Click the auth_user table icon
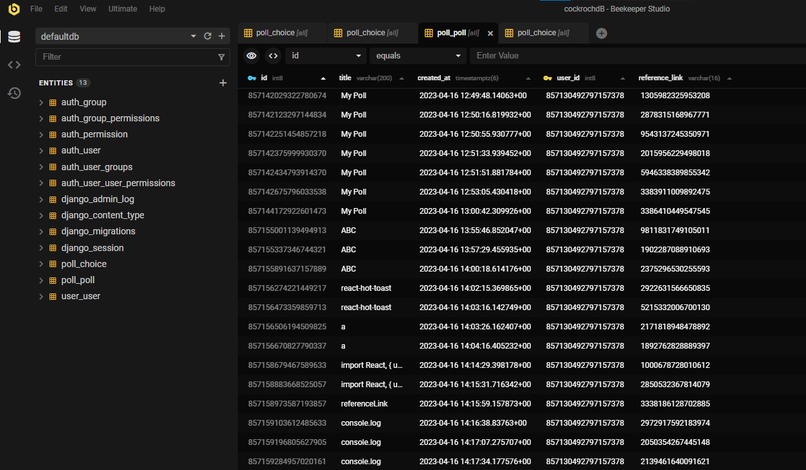Screen dimensions: 806x470 click(x=52, y=151)
